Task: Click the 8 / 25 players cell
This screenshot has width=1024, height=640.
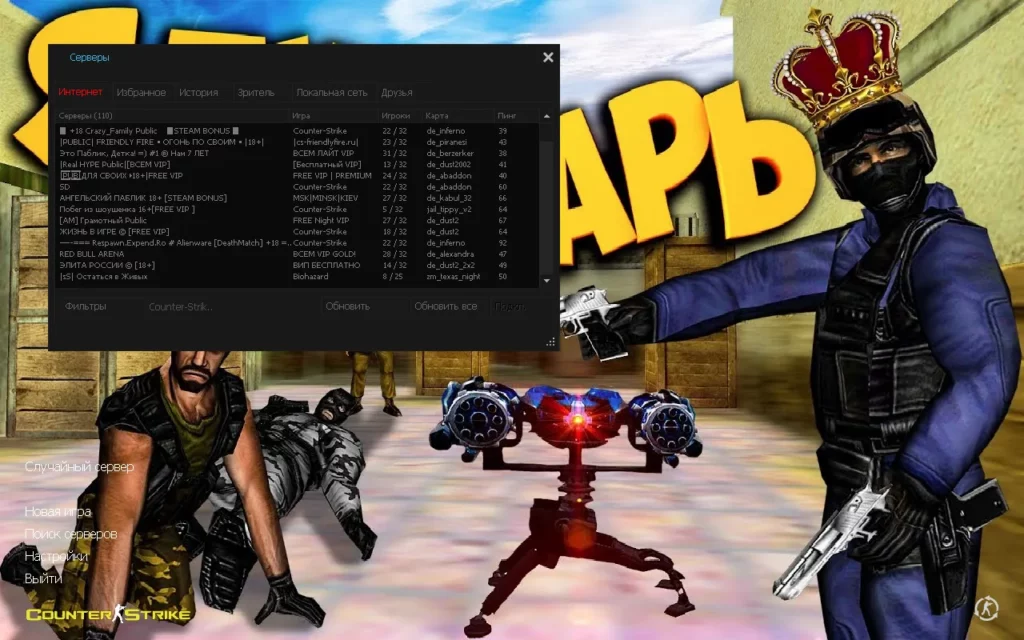Action: (393, 276)
